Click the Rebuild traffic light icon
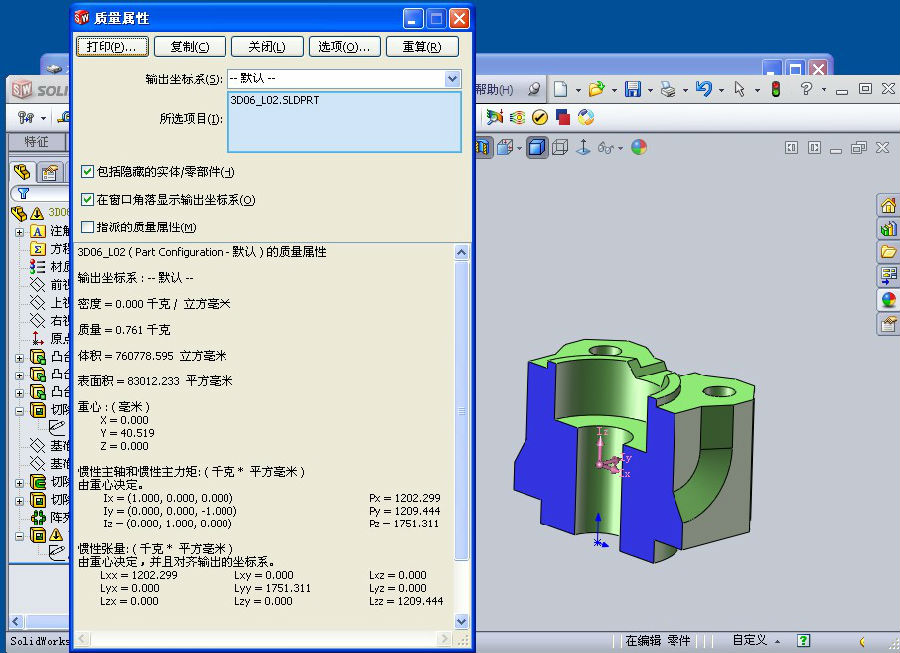The image size is (900, 653). click(x=775, y=89)
